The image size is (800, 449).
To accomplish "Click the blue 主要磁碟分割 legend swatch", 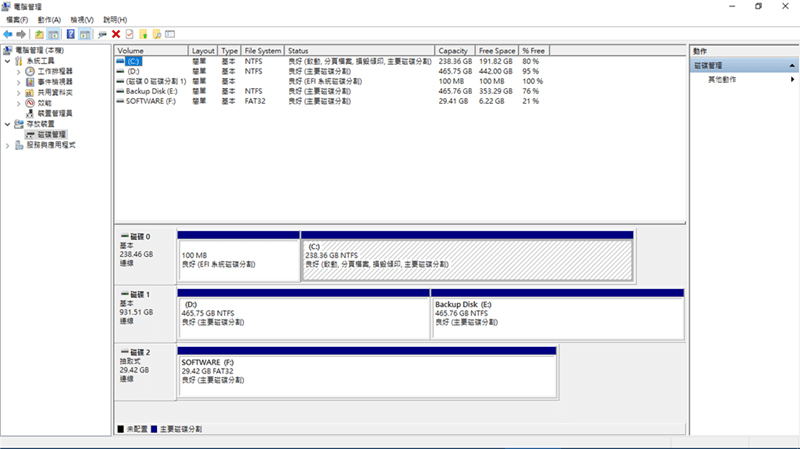I will (154, 429).
